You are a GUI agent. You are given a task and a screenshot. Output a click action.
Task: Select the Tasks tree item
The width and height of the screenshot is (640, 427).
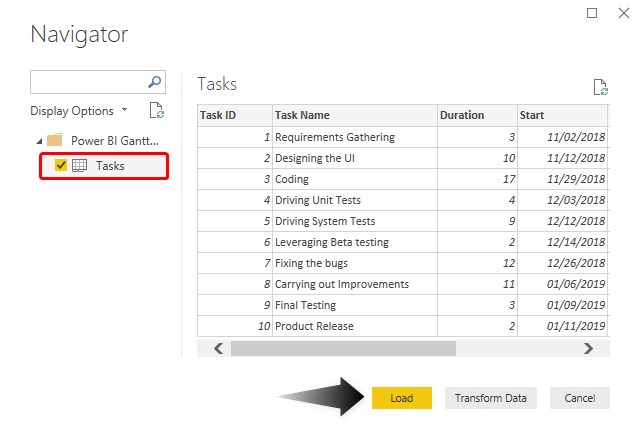coord(104,166)
